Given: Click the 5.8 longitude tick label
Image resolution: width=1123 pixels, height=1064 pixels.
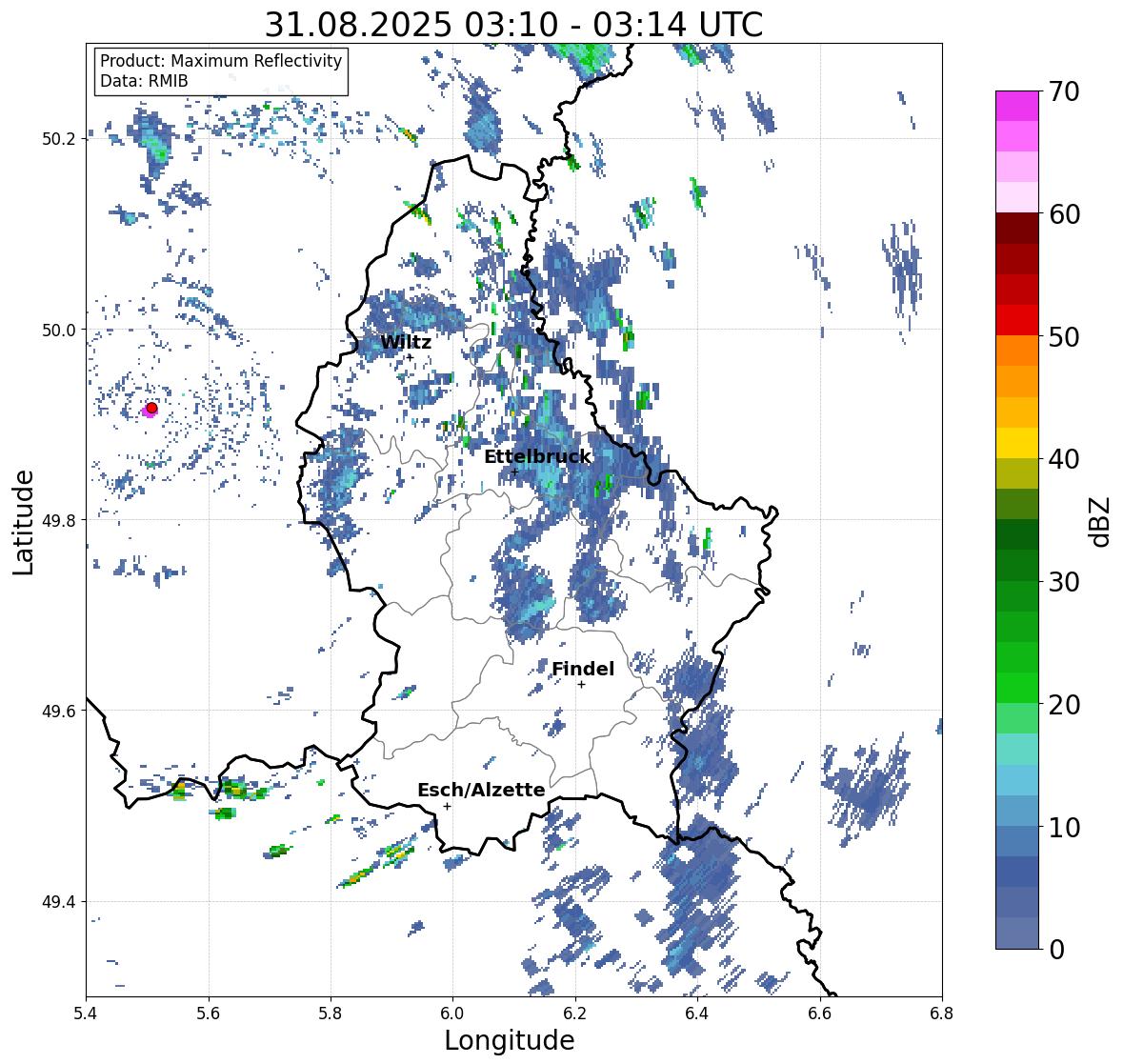Looking at the screenshot, I should click(331, 1014).
